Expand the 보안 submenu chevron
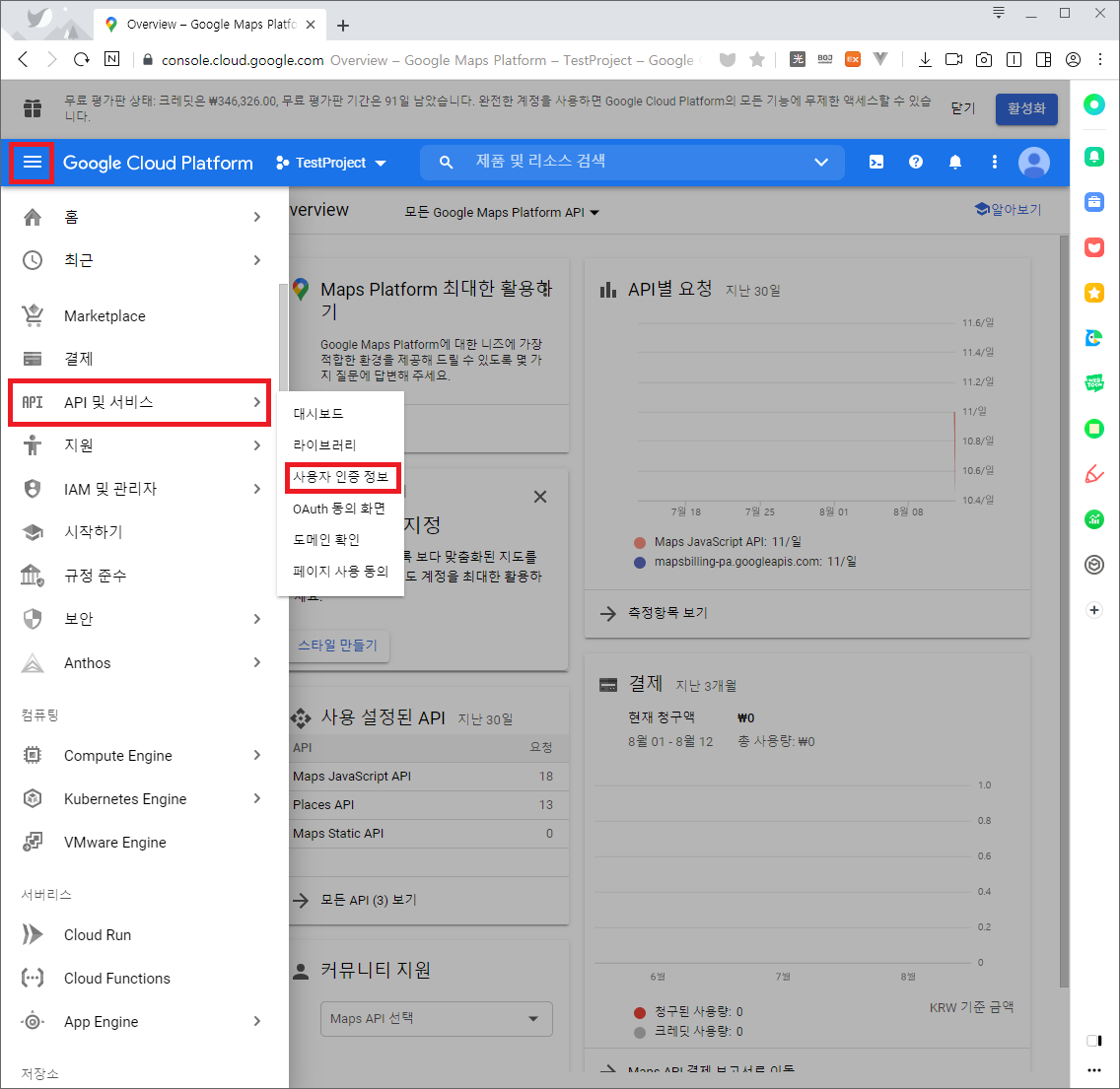This screenshot has height=1089, width=1120. coord(257,619)
